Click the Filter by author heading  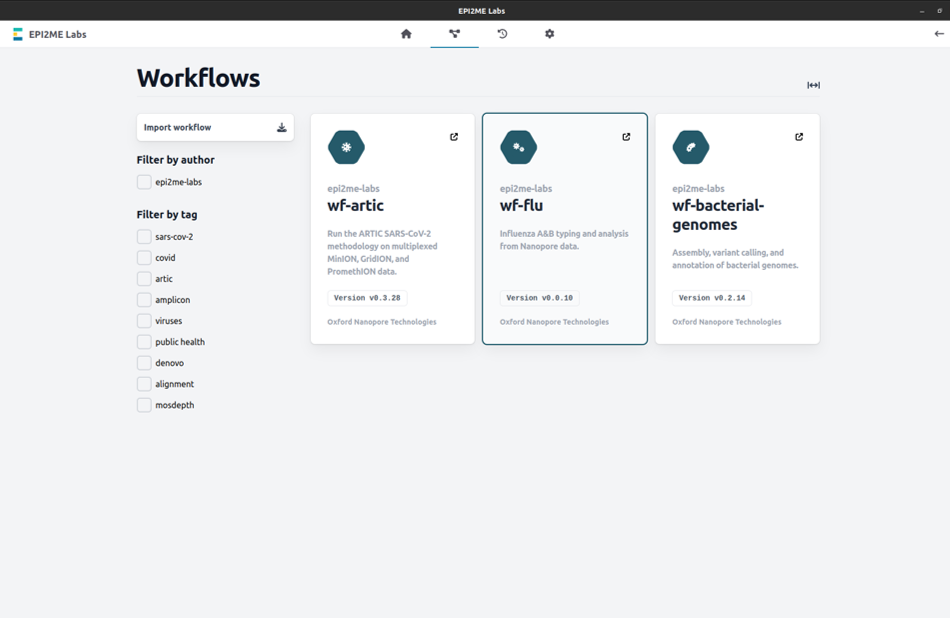(x=176, y=160)
